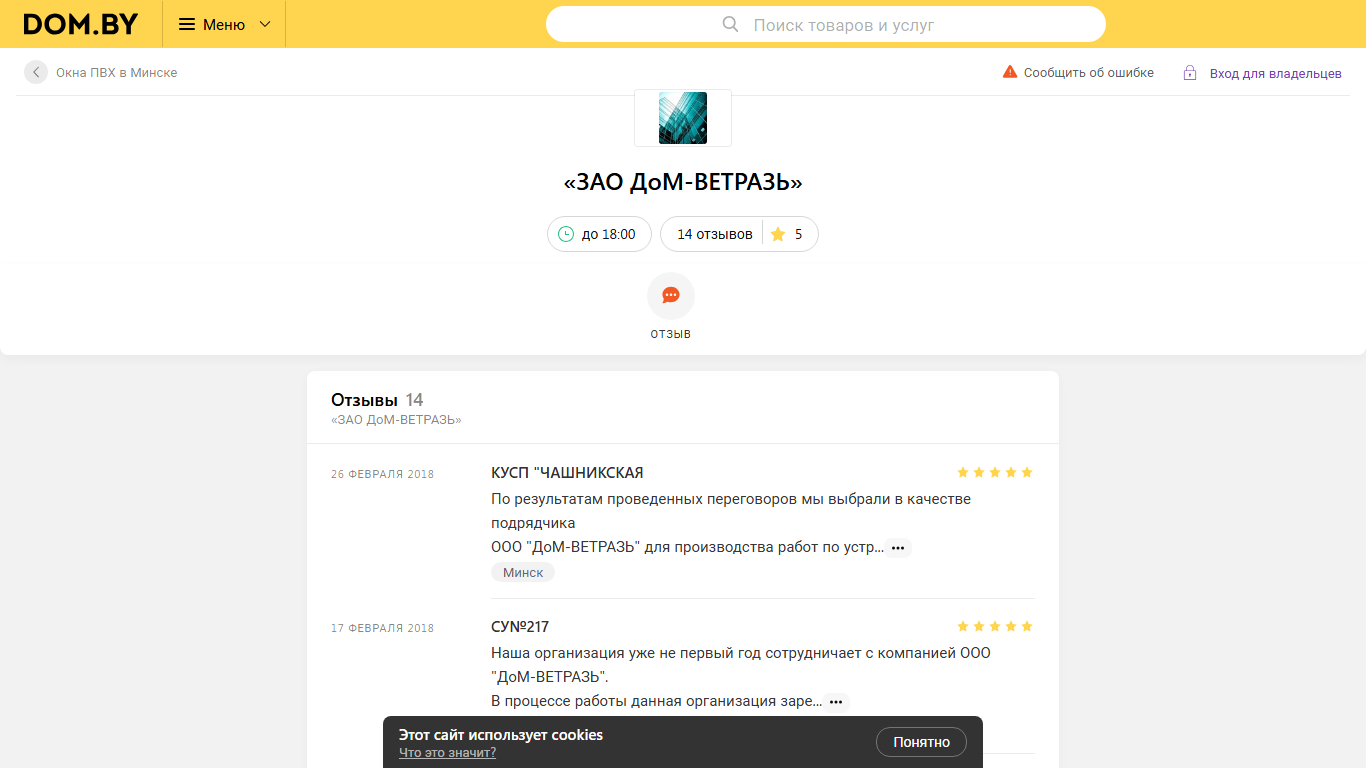Click the СУ№217 reviewer name
This screenshot has height=768, width=1366.
tap(520, 627)
